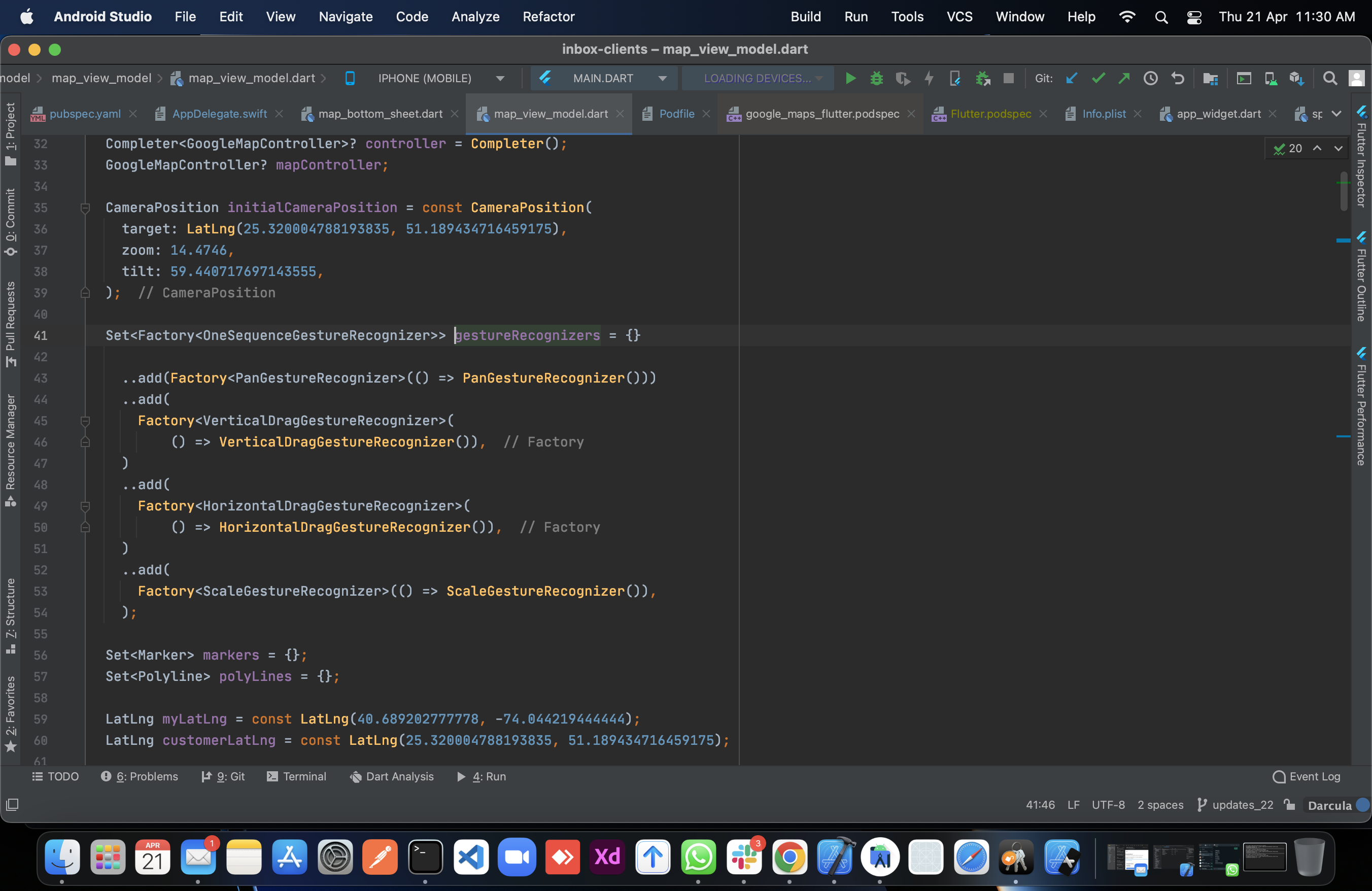The height and width of the screenshot is (891, 1372).
Task: Open SDK Manager cube icon
Action: (1296, 78)
